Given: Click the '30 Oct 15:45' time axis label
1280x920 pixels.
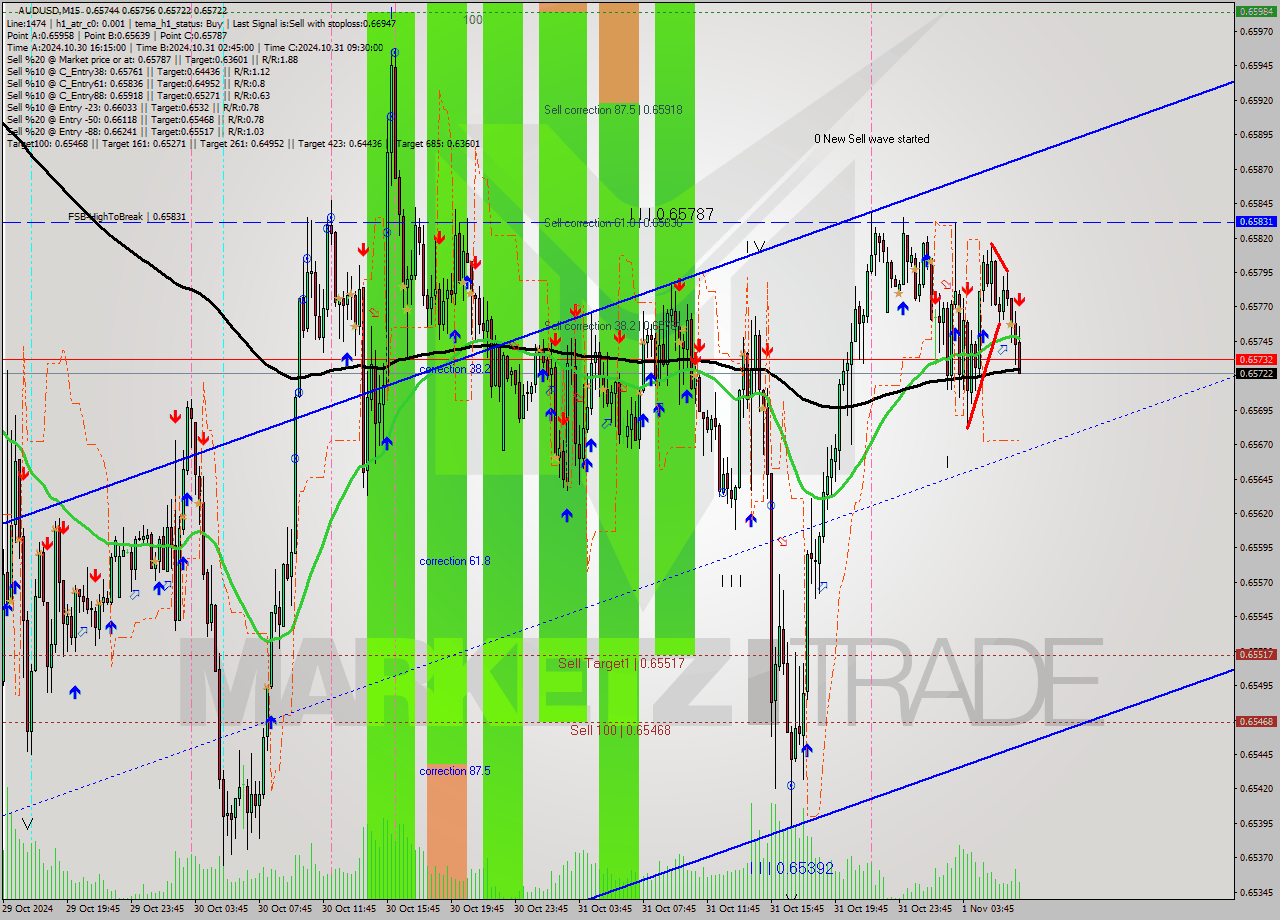Looking at the screenshot, I should point(414,909).
